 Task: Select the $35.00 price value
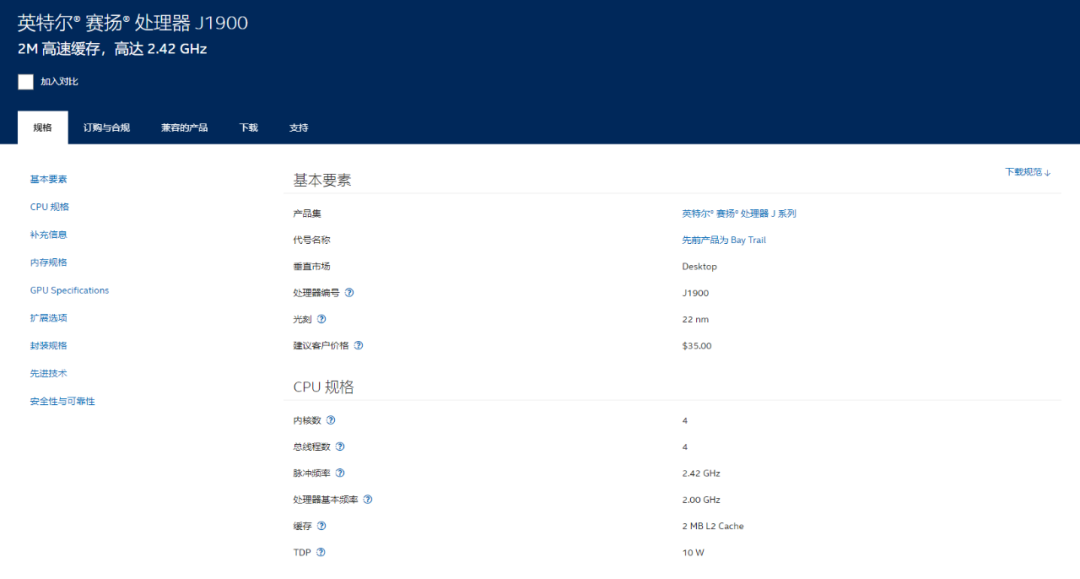click(696, 346)
